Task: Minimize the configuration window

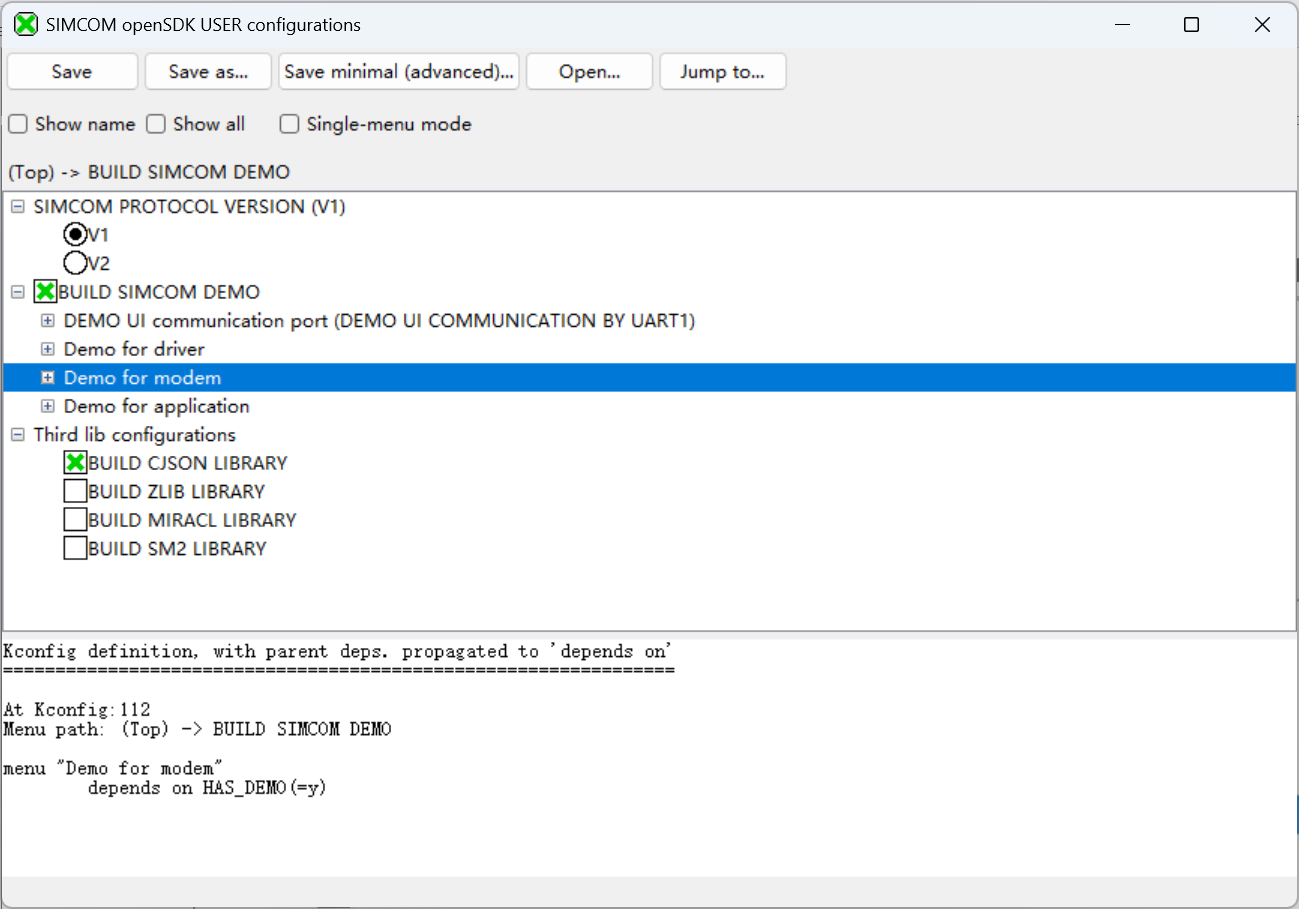Action: (1120, 25)
